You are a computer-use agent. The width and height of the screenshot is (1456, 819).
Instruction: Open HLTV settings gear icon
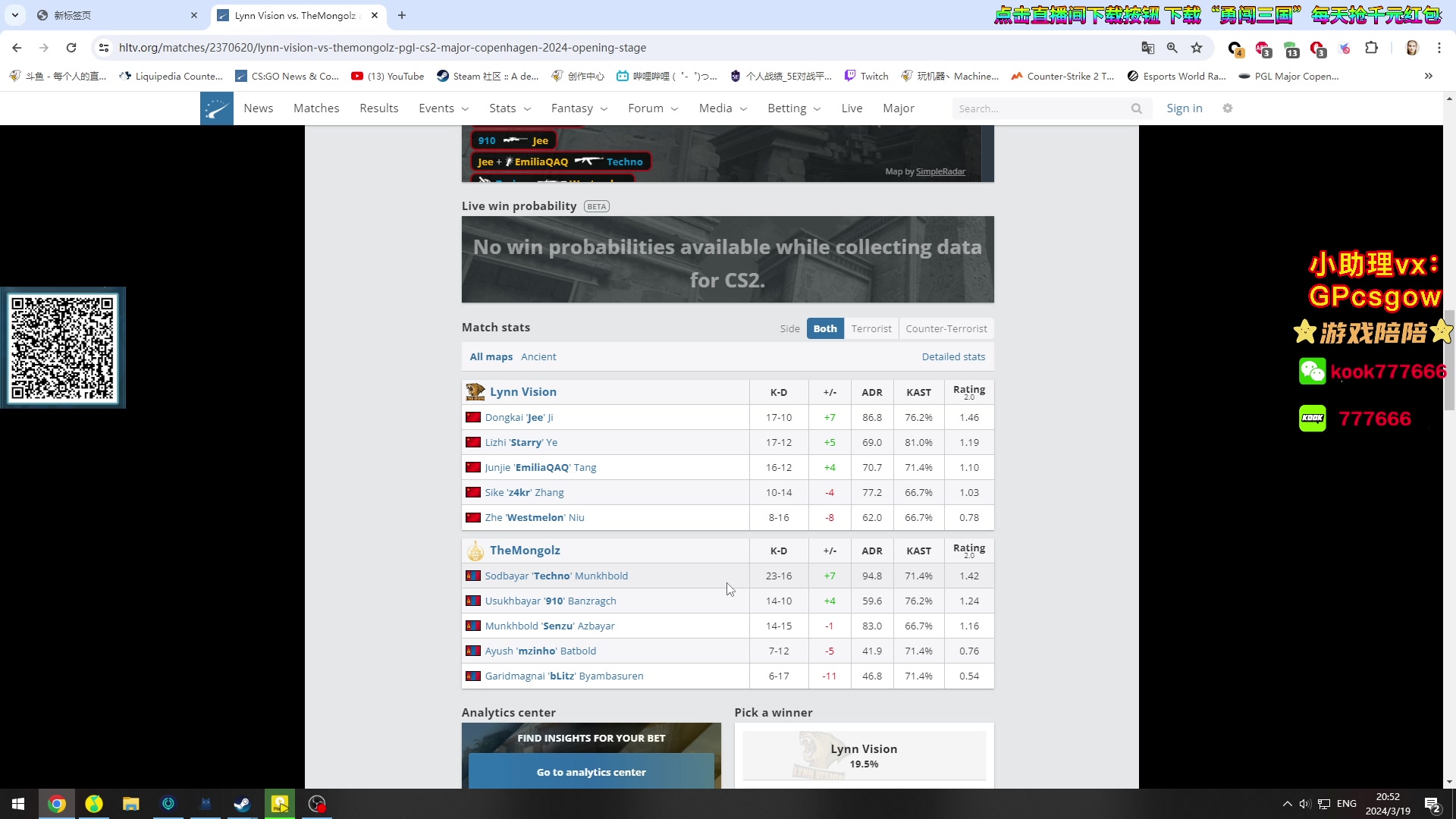(1228, 108)
